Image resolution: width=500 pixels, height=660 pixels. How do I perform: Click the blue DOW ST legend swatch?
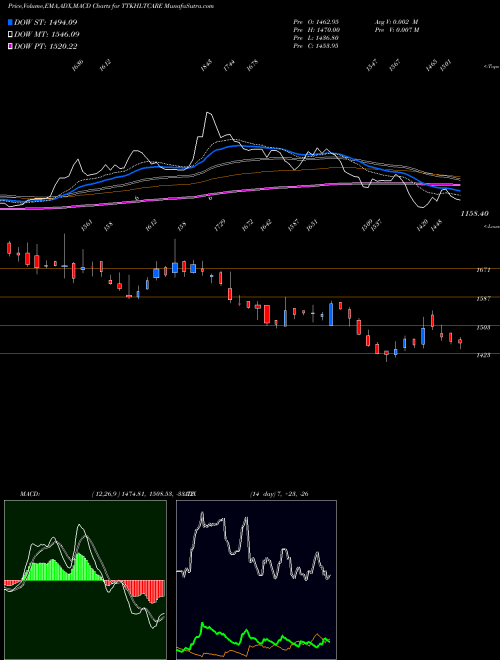(10, 22)
